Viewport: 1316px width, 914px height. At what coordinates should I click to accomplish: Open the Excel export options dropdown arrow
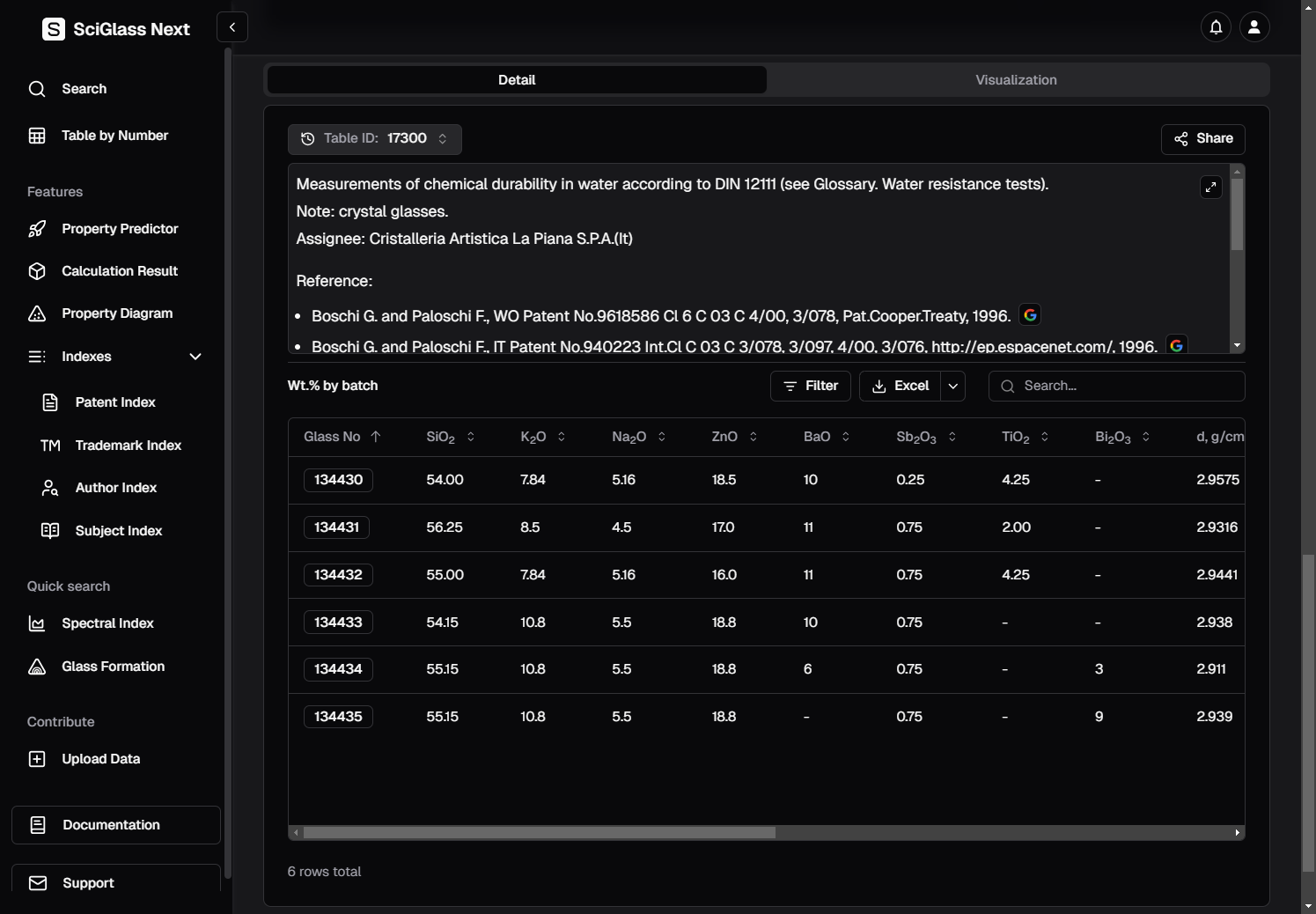pyautogui.click(x=952, y=386)
